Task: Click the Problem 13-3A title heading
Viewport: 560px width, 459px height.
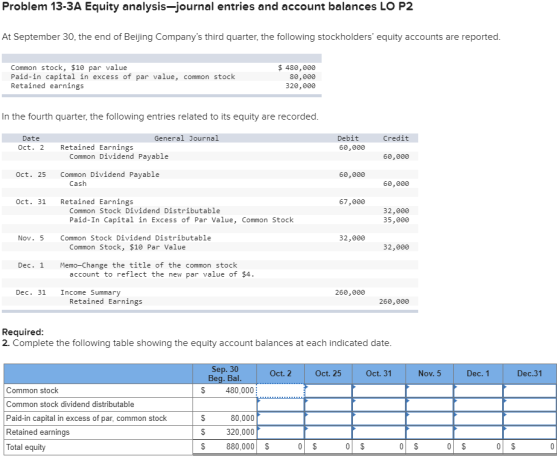Action: pos(207,7)
